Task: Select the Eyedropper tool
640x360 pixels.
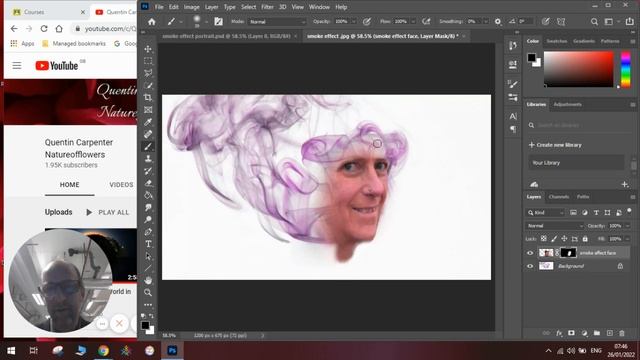Action: point(148,122)
